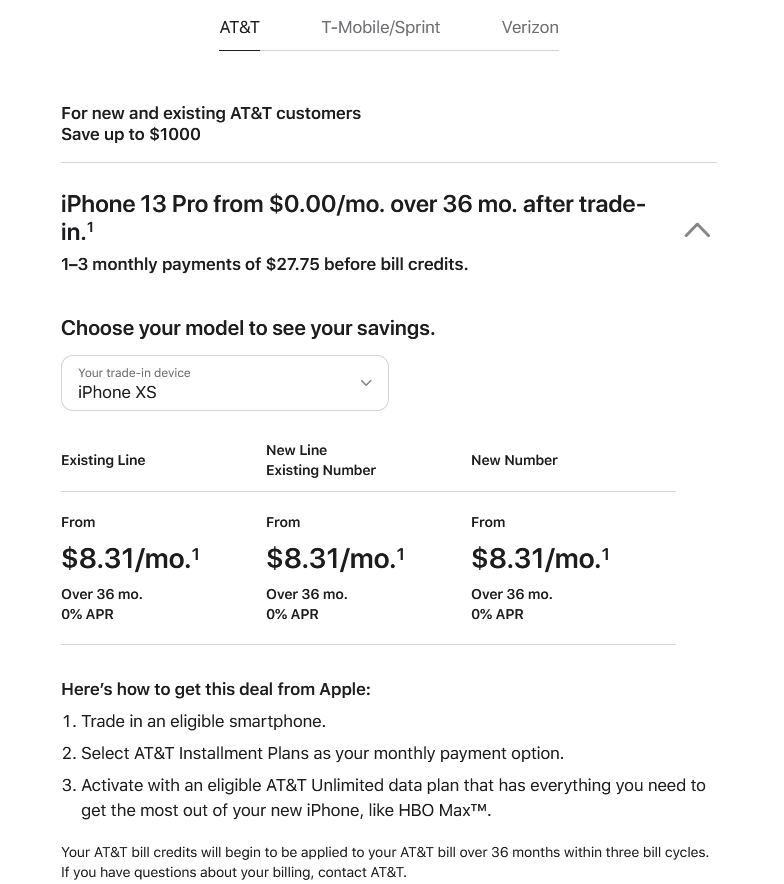Click the Existing Line column header
Screen dimensions: 784x884
point(103,460)
